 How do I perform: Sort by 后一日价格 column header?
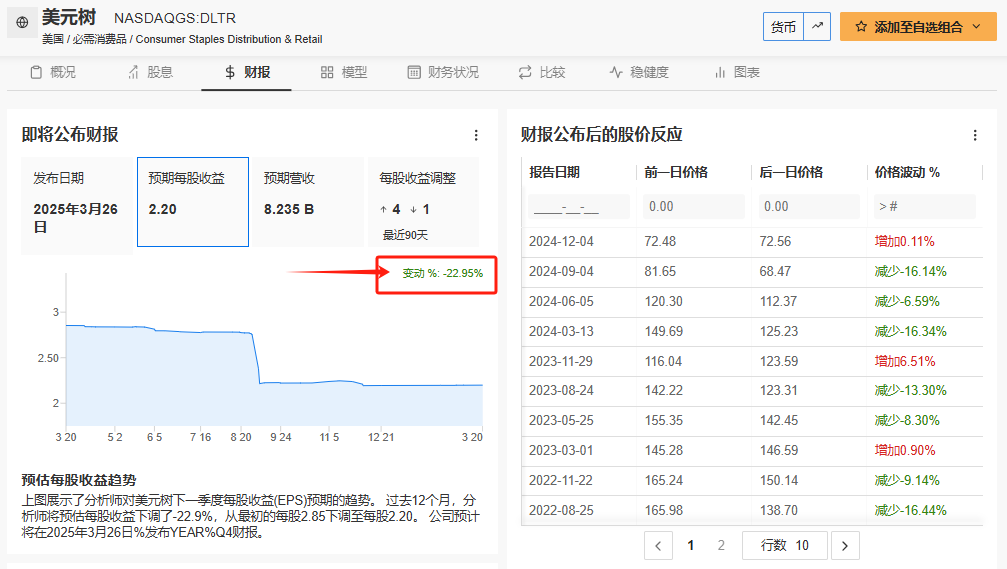pyautogui.click(x=791, y=172)
